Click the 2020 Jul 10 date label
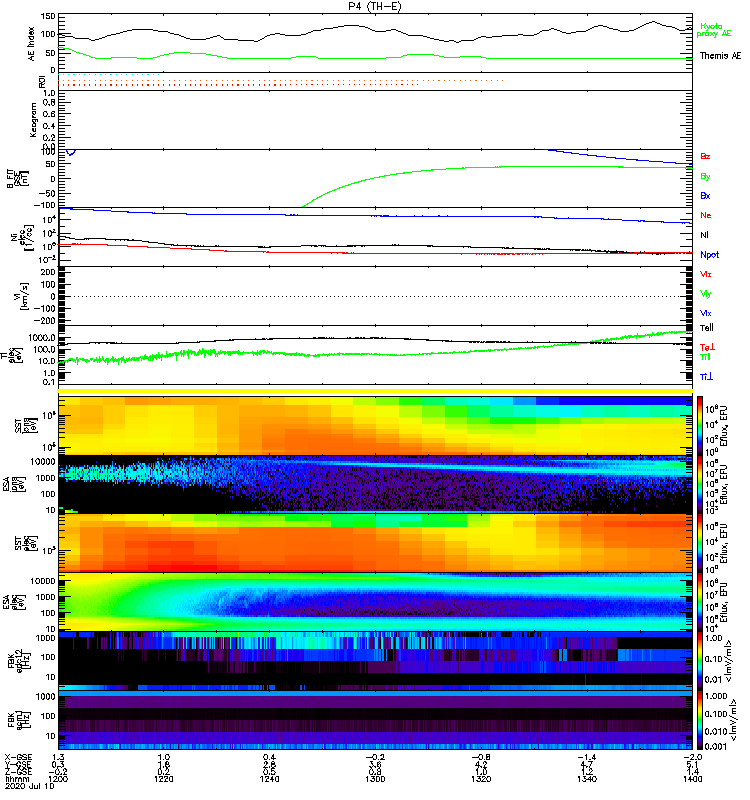This screenshot has height=800, width=750. [29, 786]
